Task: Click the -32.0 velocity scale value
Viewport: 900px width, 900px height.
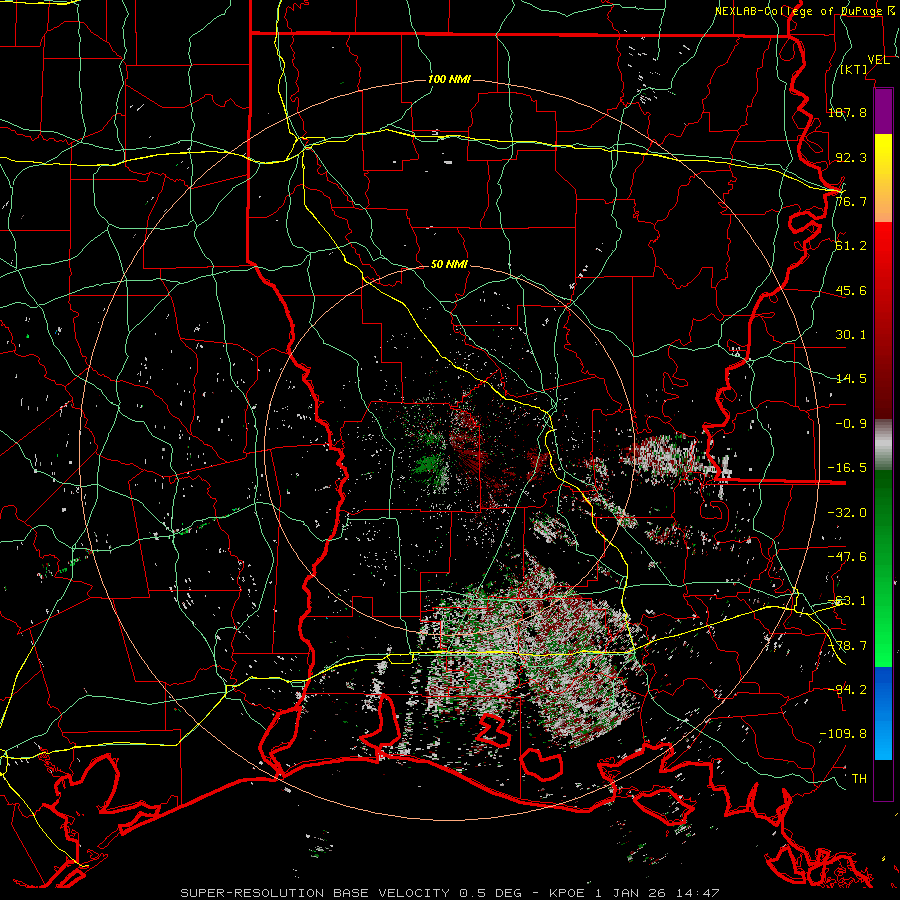Action: [x=847, y=513]
